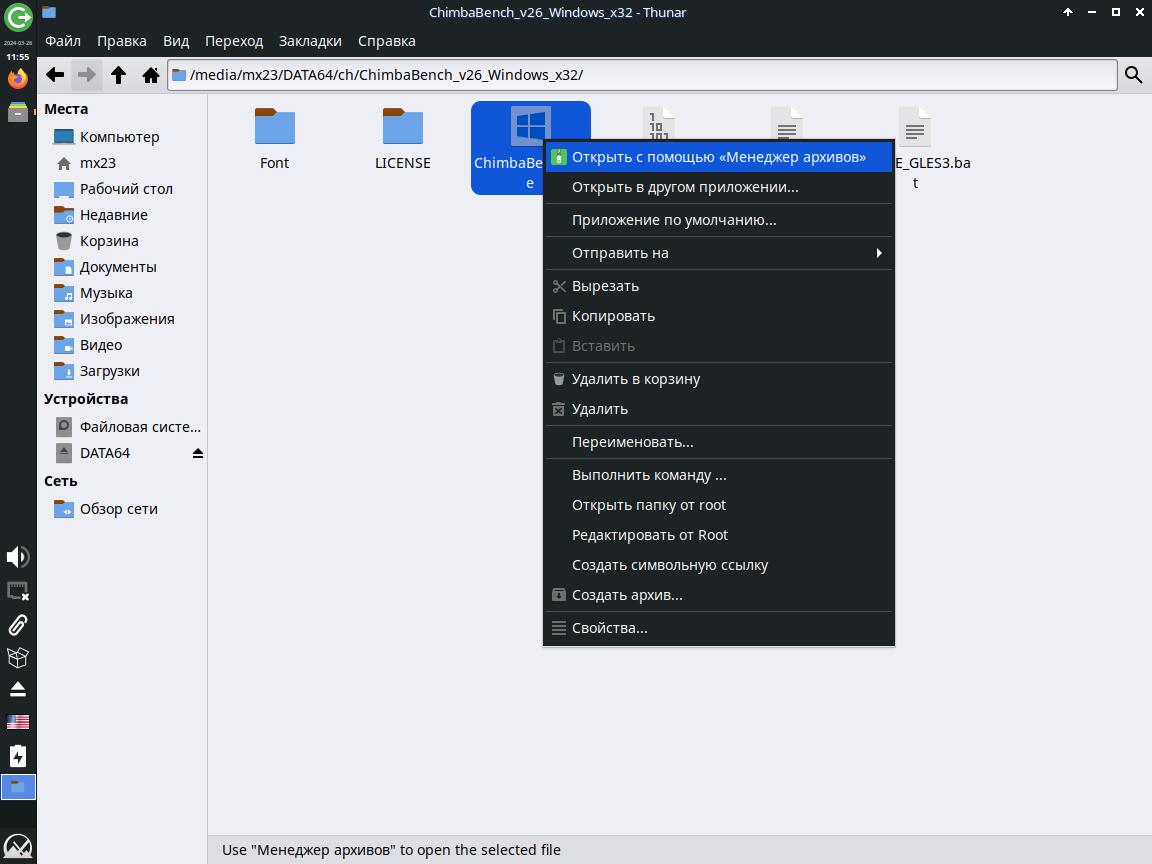Screen dimensions: 1152x864
Task: Click the panel clock showing 11:55
Action: click(18, 57)
